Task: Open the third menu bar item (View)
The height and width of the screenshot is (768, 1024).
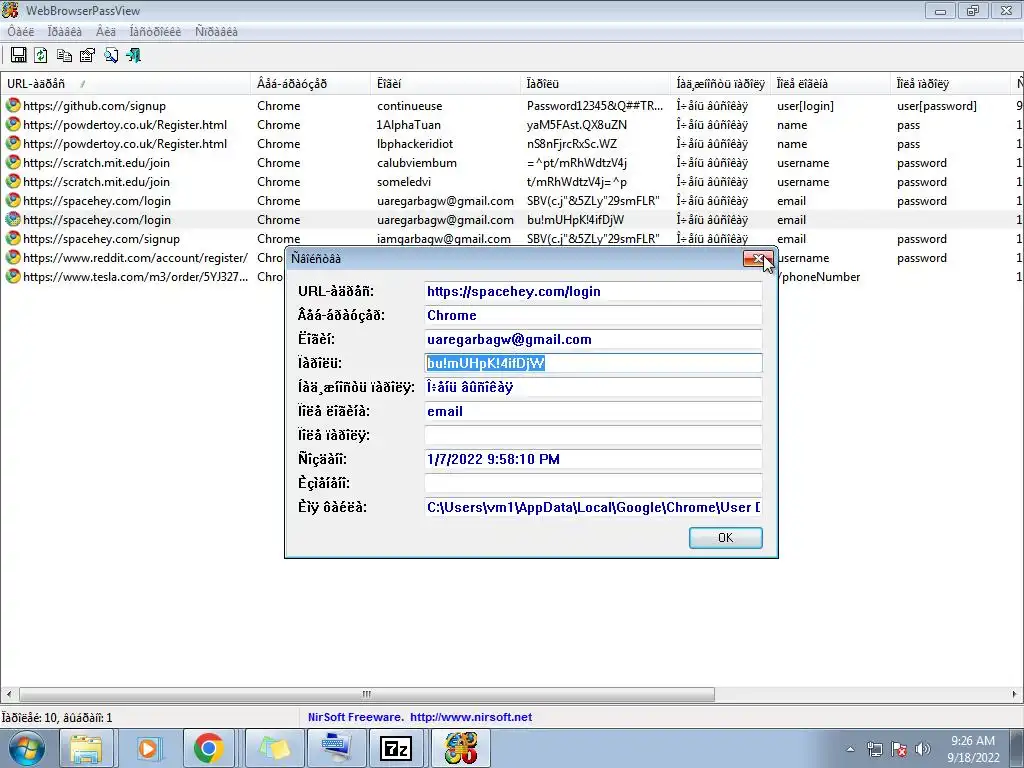Action: tap(106, 31)
